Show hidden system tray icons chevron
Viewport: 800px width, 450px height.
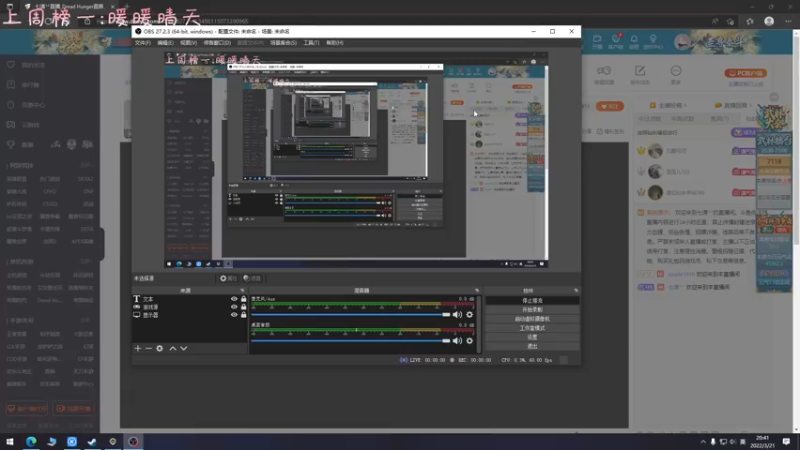703,442
